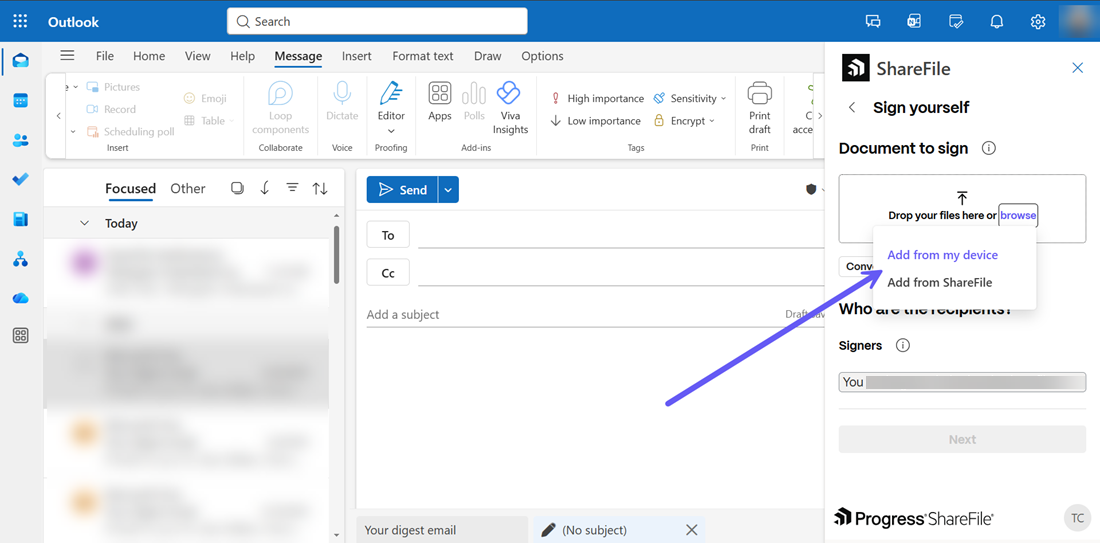Switch to the Format text tab

pos(423,56)
